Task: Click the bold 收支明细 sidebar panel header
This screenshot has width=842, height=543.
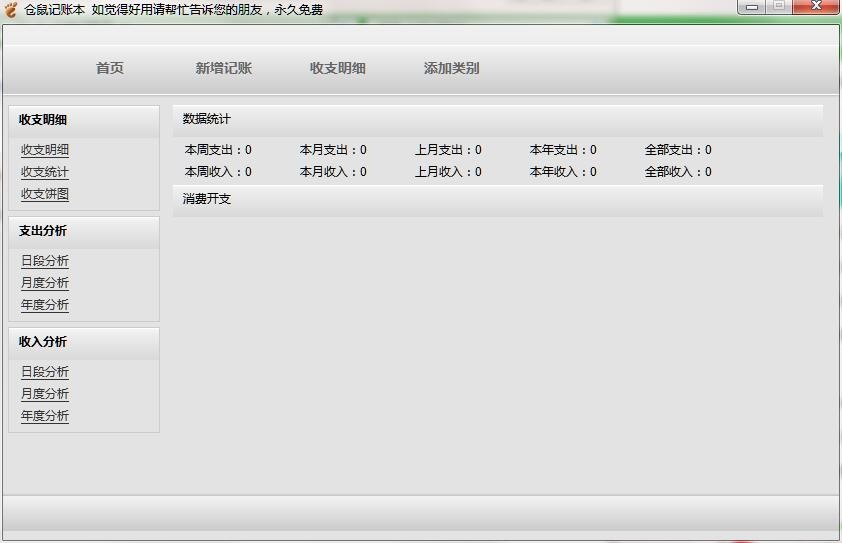Action: [84, 121]
